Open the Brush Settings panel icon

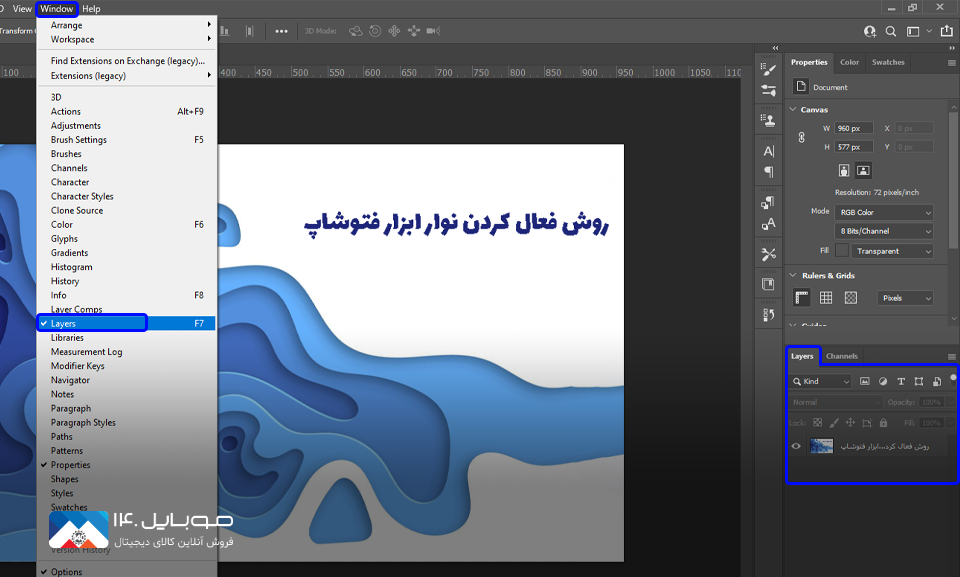768,69
